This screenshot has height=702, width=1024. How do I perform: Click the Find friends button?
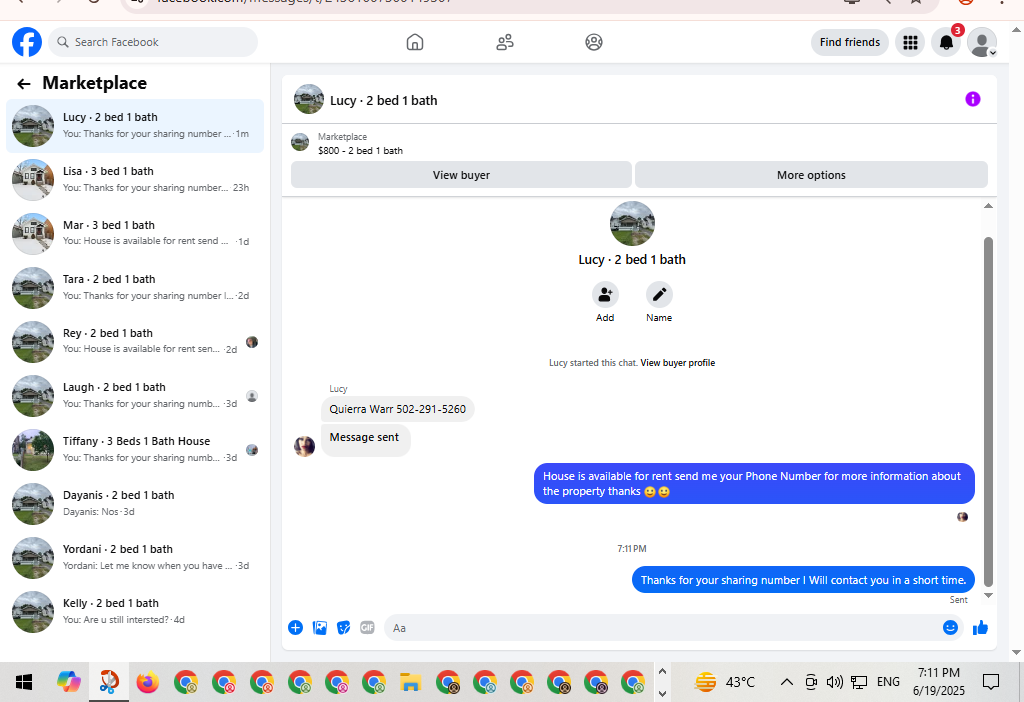pyautogui.click(x=850, y=42)
